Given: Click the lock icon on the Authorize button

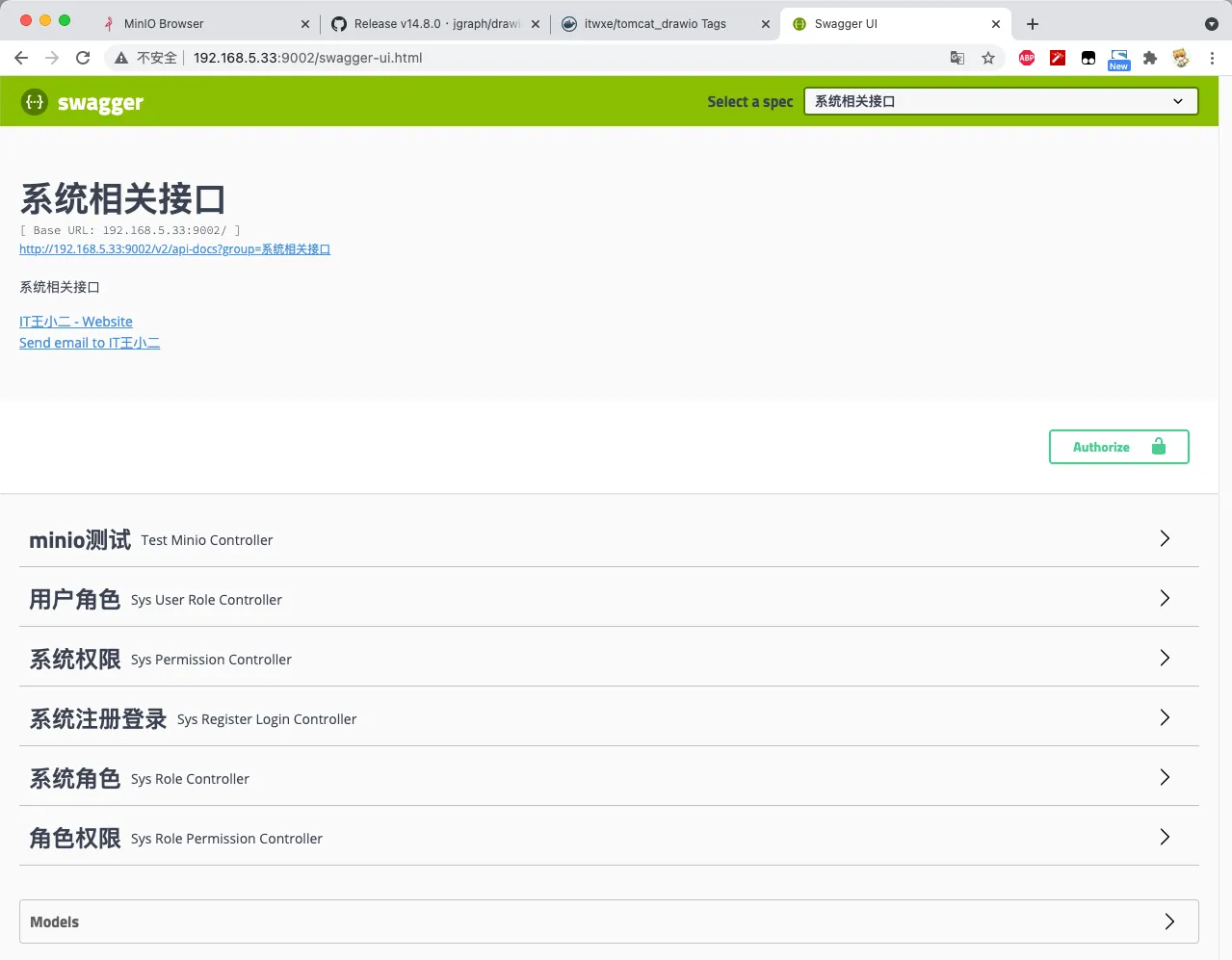Looking at the screenshot, I should click(1159, 446).
